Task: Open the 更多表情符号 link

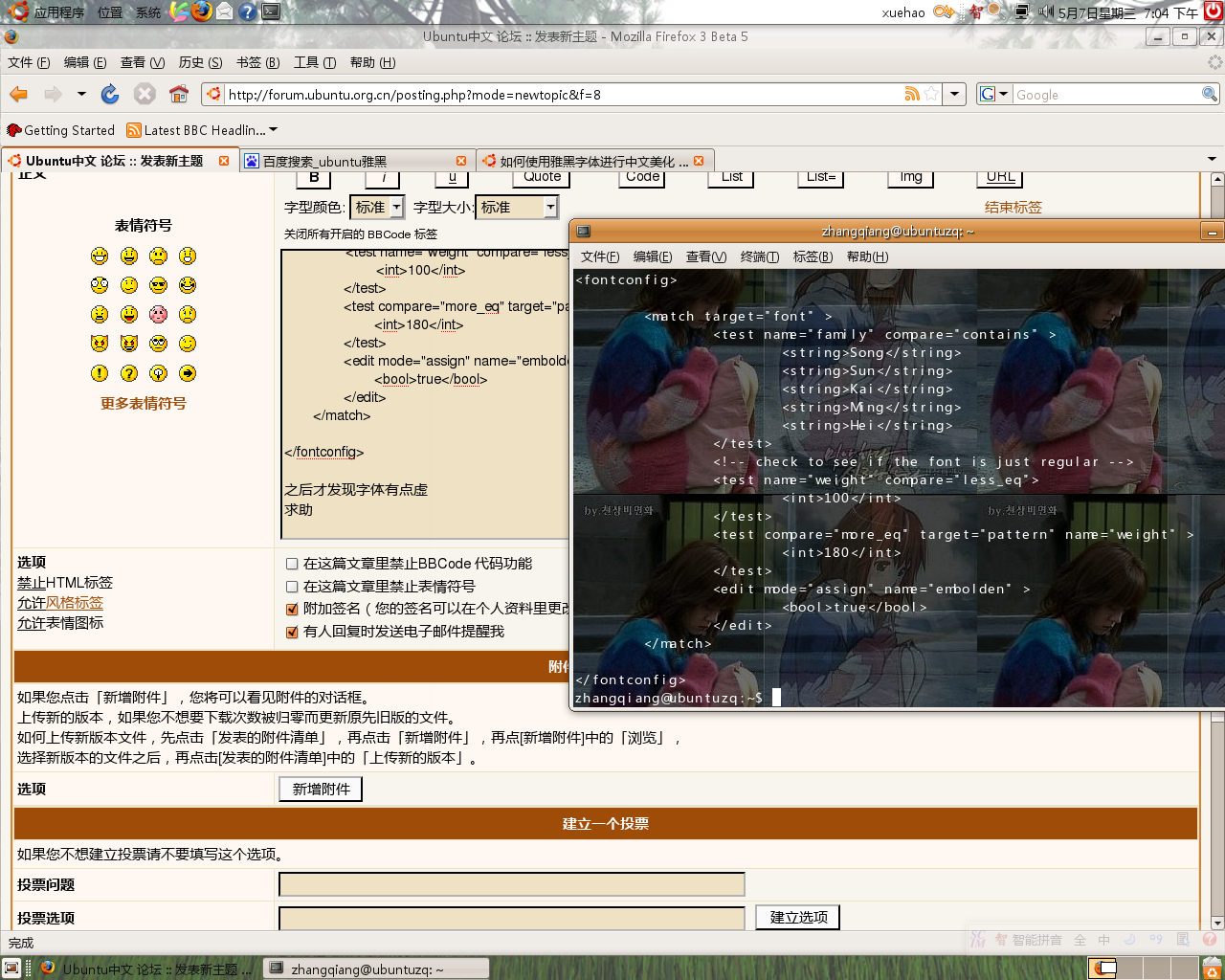Action: pyautogui.click(x=144, y=404)
